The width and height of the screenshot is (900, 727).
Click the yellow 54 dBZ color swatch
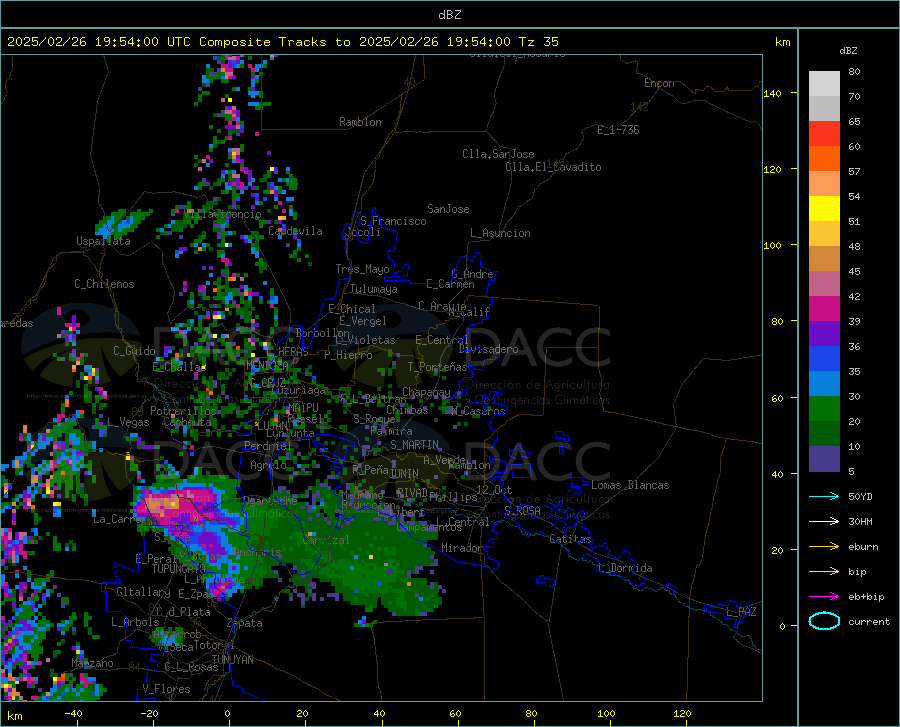click(824, 208)
